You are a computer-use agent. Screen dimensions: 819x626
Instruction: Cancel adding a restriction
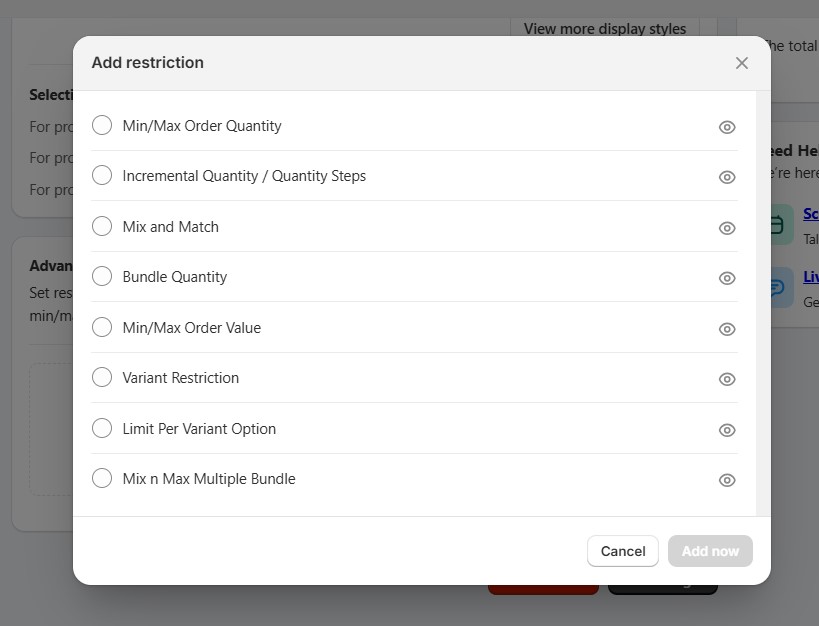[622, 551]
